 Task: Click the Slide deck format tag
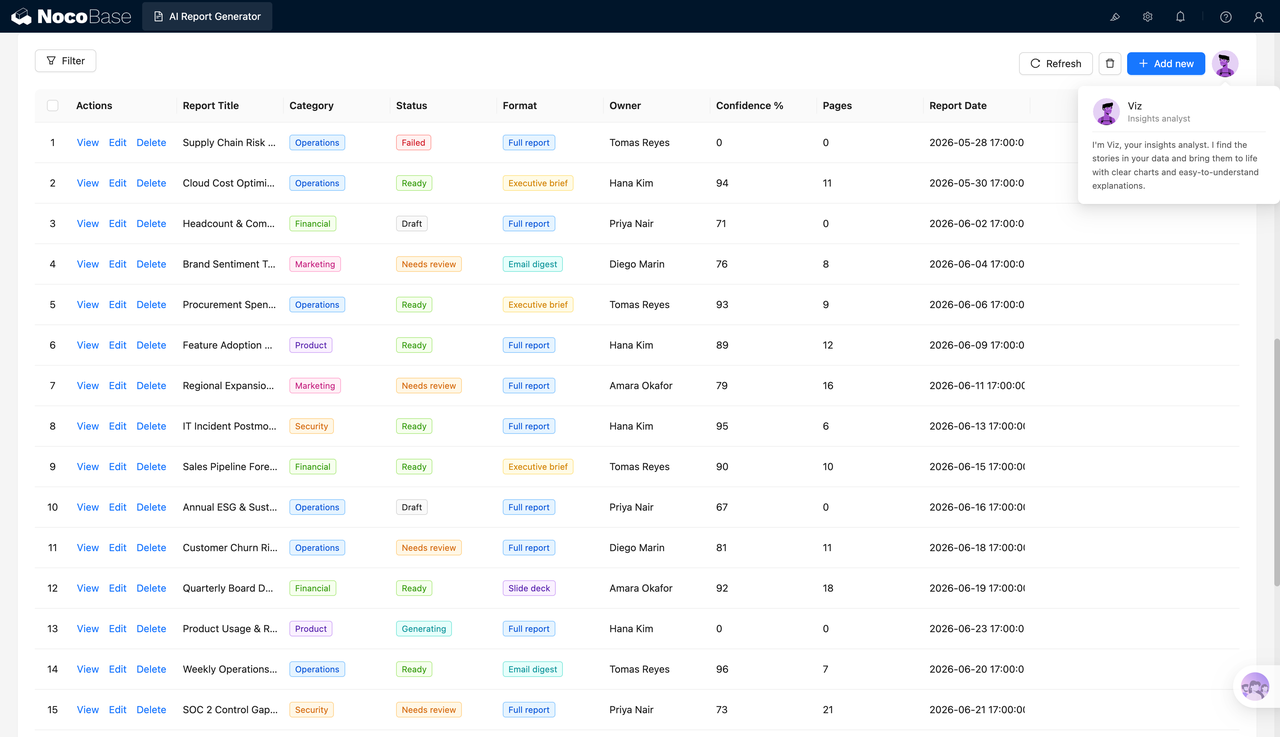tap(529, 588)
